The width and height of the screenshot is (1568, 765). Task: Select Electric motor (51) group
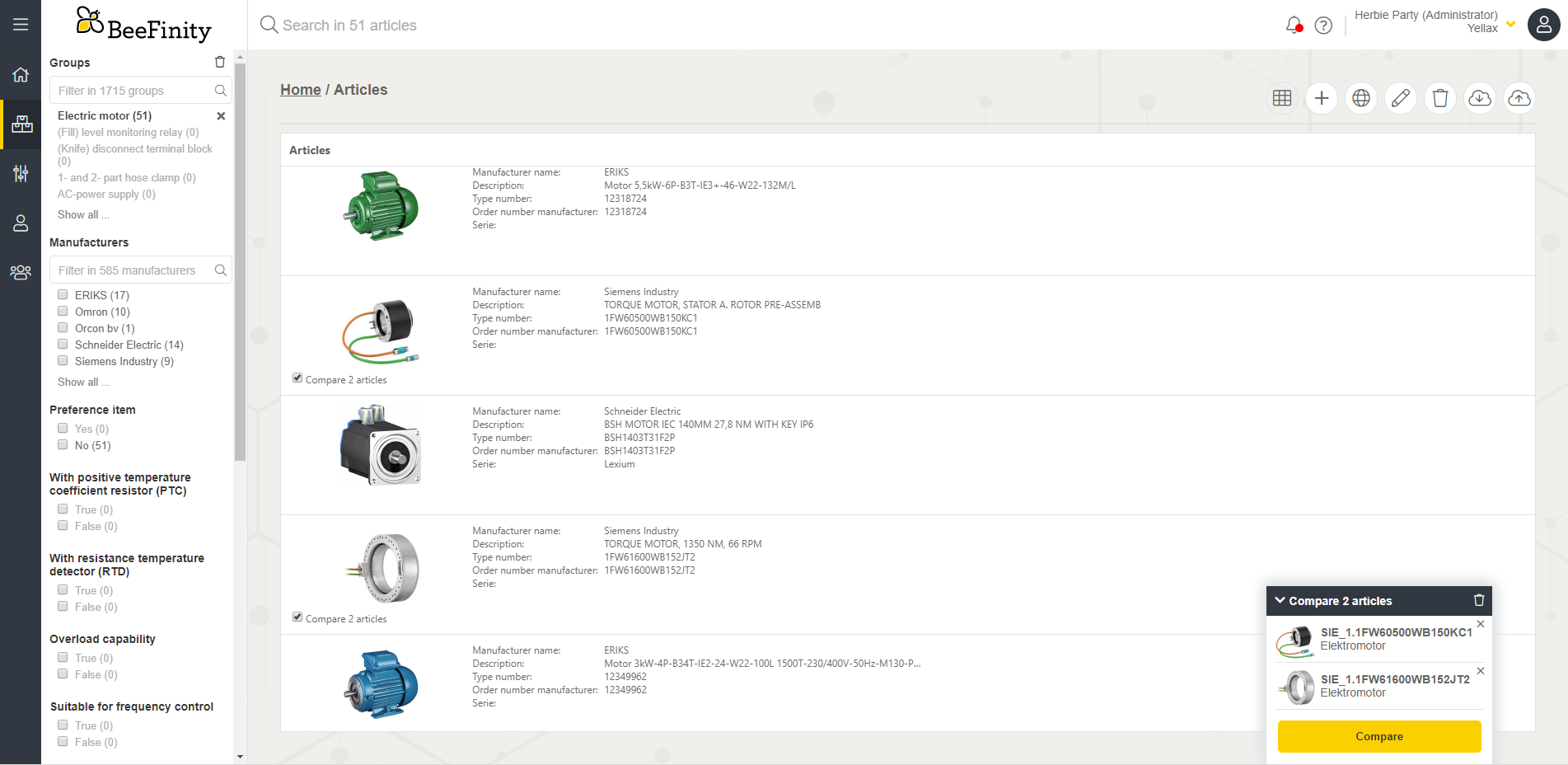coord(105,116)
